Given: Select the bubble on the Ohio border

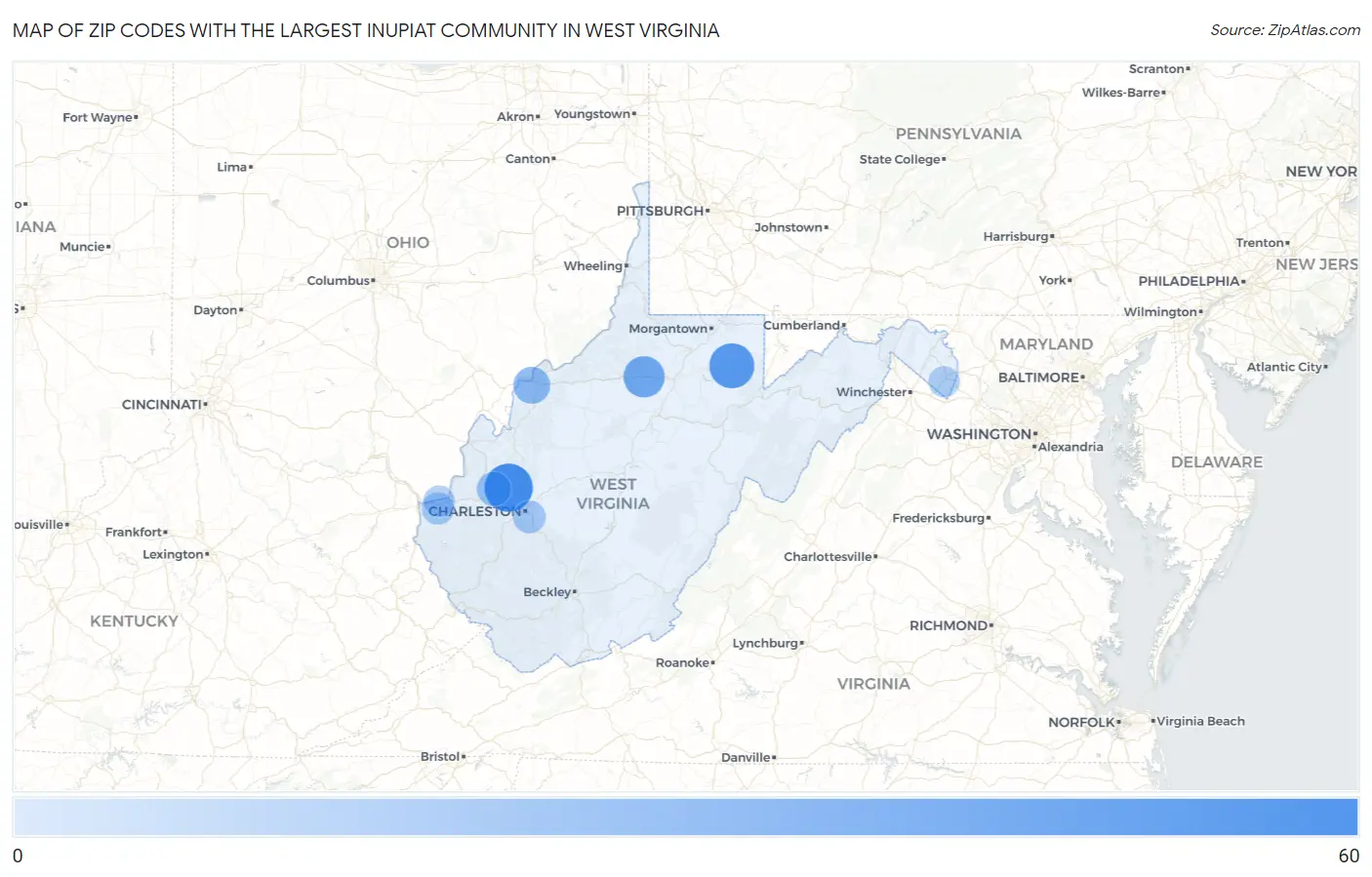Looking at the screenshot, I should coord(532,385).
